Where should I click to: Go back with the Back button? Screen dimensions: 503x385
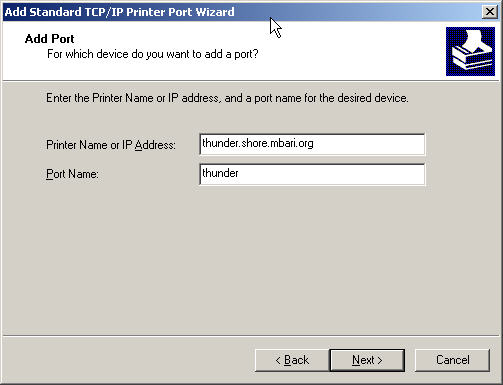292,360
